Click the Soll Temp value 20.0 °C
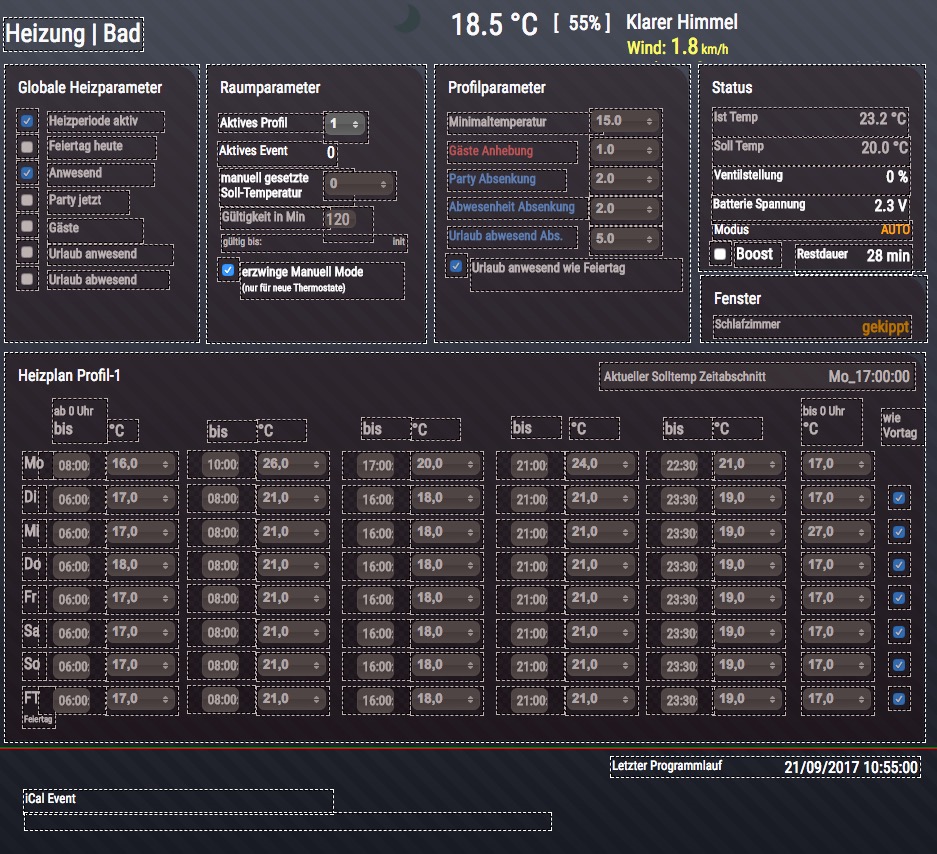The width and height of the screenshot is (937, 854). pyautogui.click(x=884, y=147)
